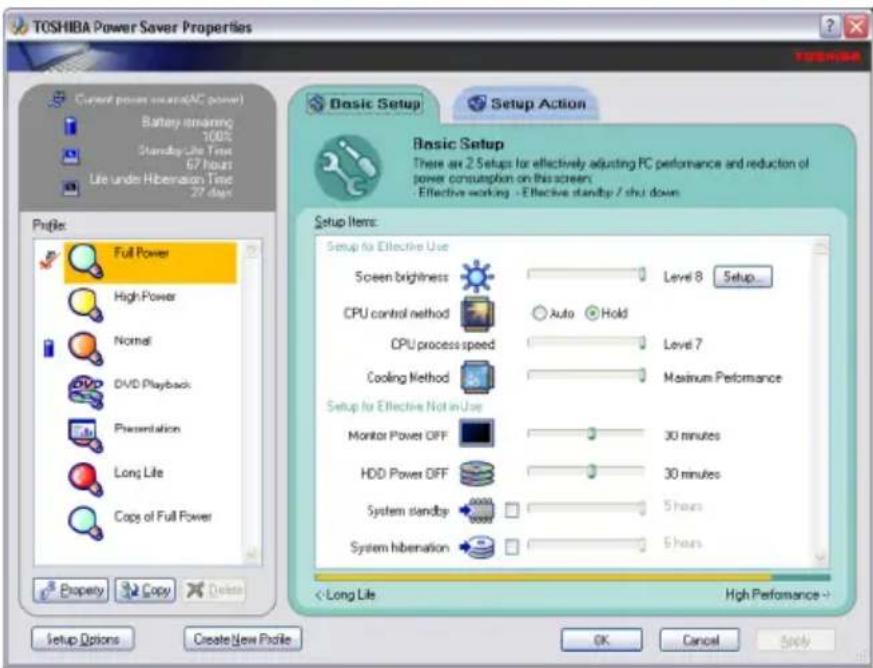Click the help question mark button
This screenshot has width=873, height=668.
pos(830,26)
